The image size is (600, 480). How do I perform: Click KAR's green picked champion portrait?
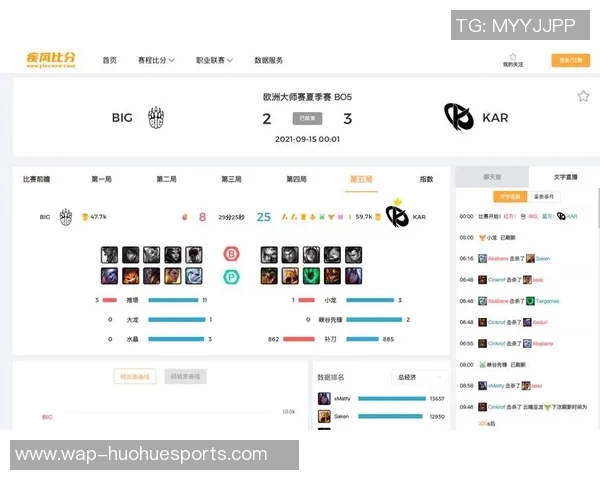pos(311,276)
